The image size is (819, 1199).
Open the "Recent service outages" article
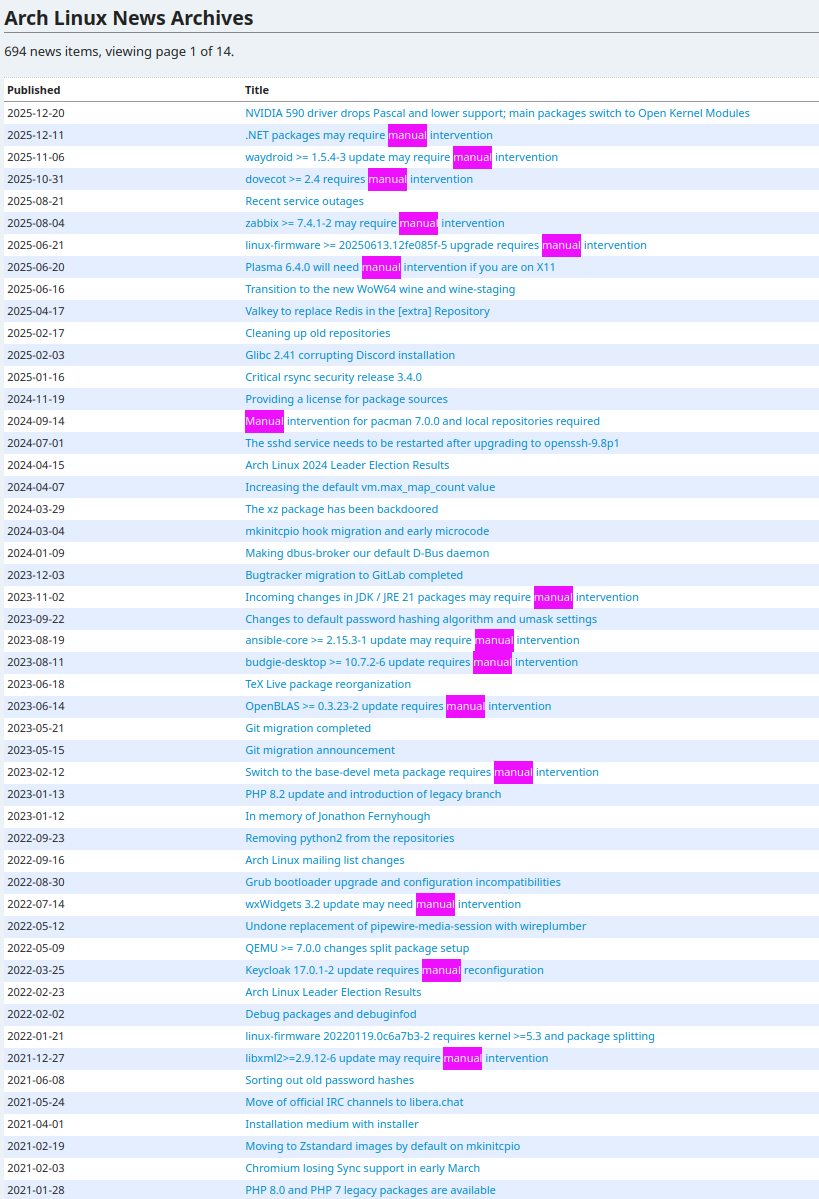click(x=304, y=201)
